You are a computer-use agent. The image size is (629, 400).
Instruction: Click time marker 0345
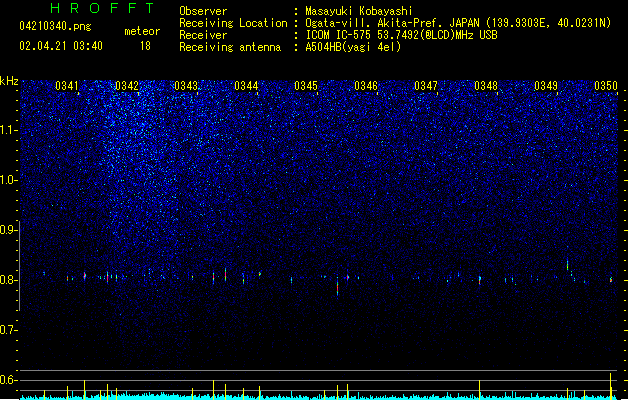click(x=306, y=86)
